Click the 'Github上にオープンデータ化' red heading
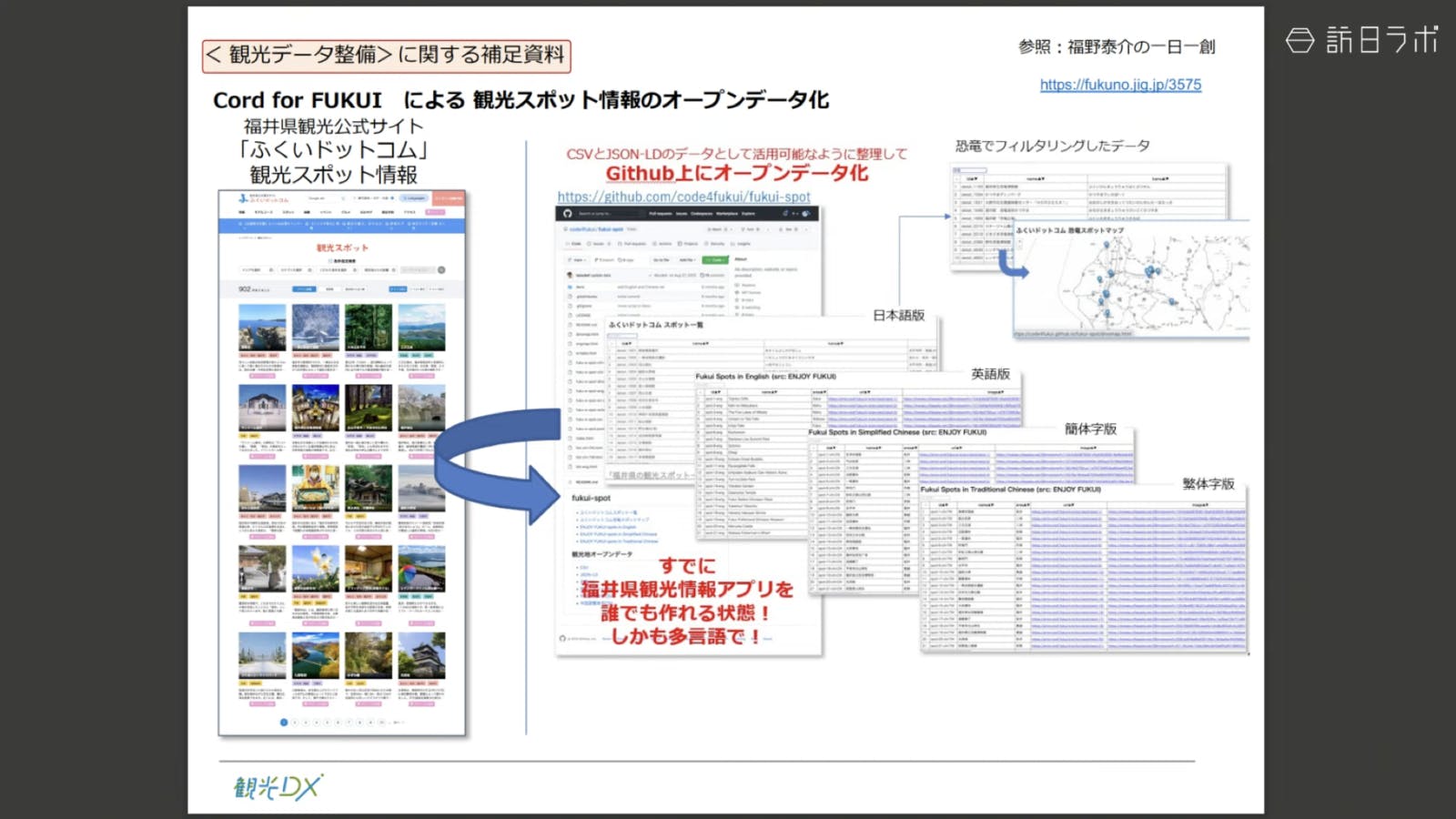Image resolution: width=1456 pixels, height=819 pixels. pos(737,173)
